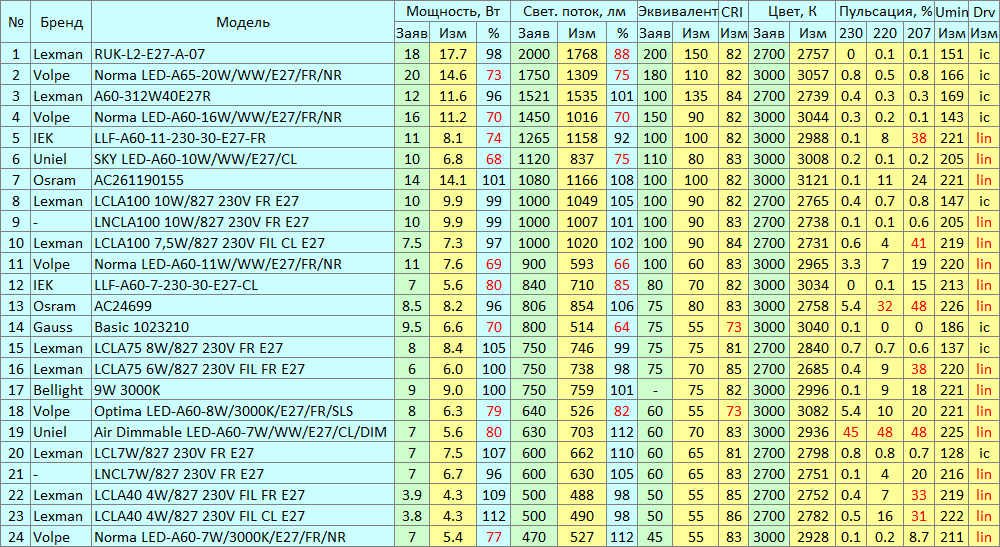
Task: Click the Цвет, К header cell
Action: pyautogui.click(x=791, y=11)
